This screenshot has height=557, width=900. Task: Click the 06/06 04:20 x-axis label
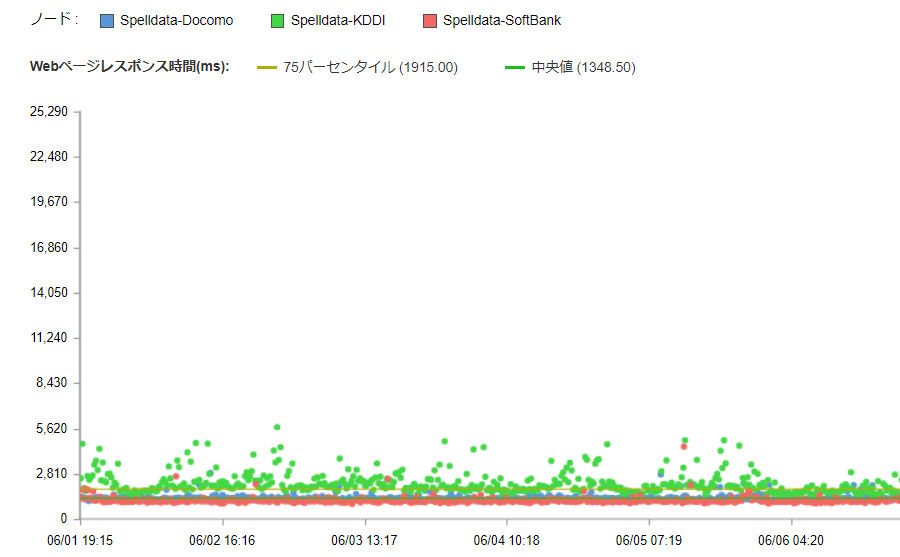(x=792, y=540)
